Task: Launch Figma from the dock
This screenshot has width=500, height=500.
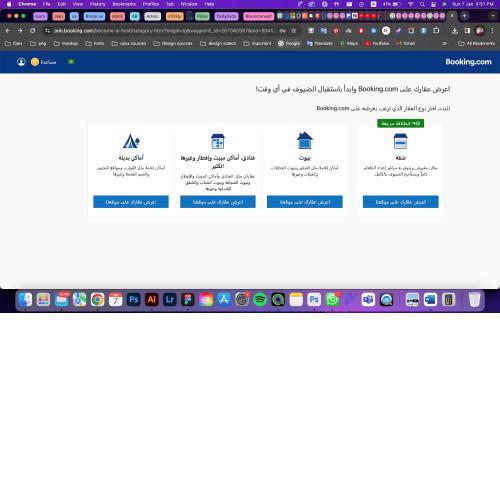Action: (188, 300)
